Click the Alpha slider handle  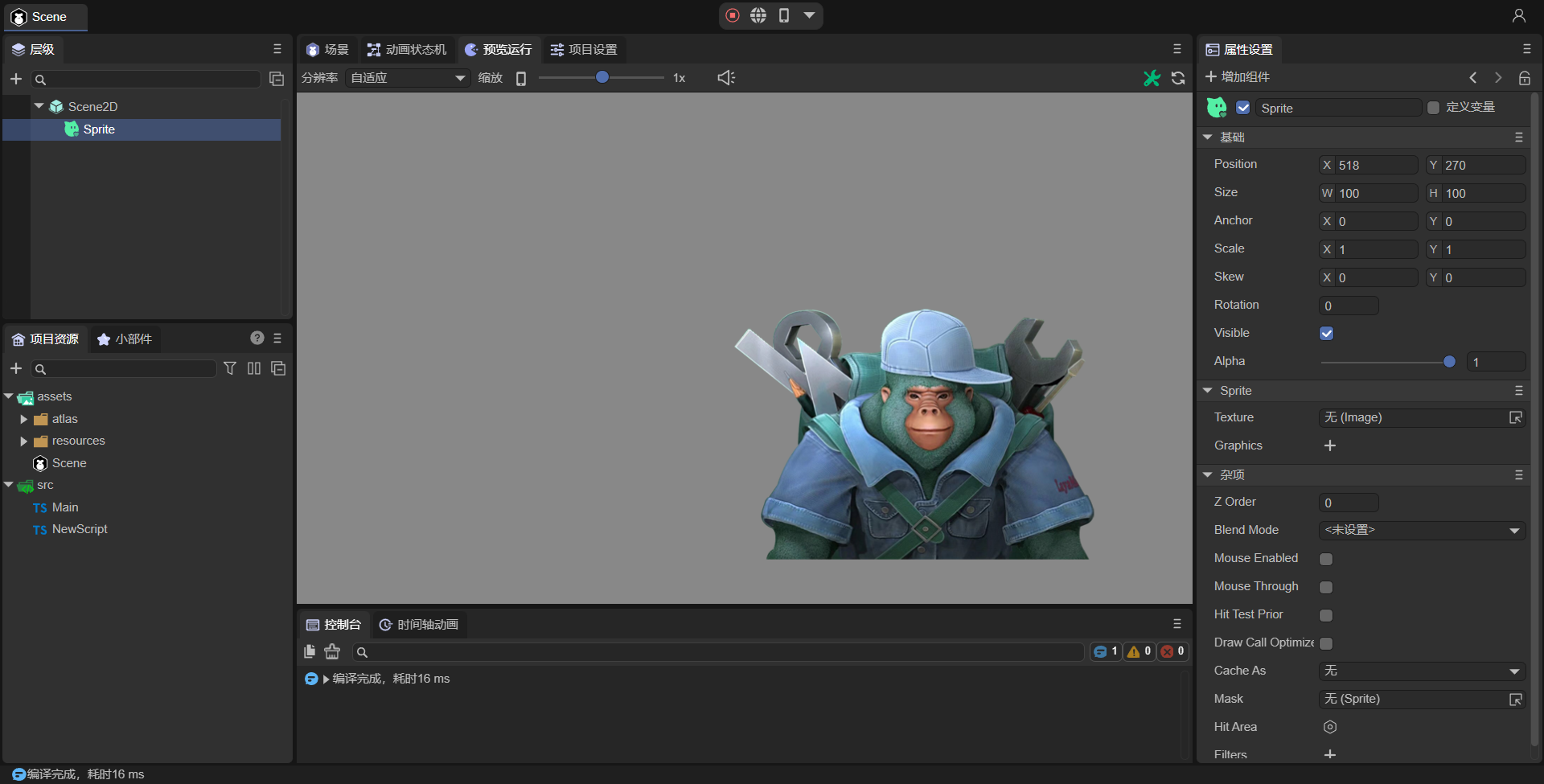pyautogui.click(x=1449, y=362)
